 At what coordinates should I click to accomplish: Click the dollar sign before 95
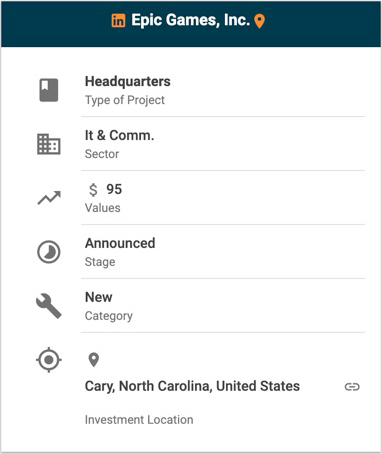[93, 190]
